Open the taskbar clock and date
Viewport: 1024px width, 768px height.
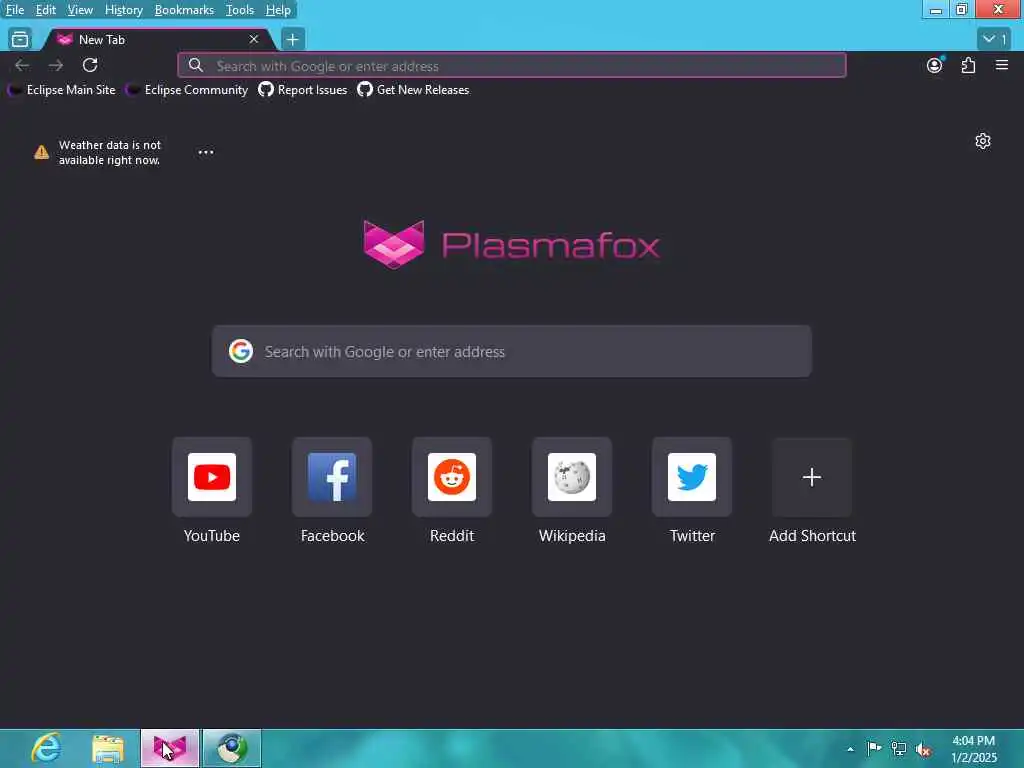[x=974, y=749]
